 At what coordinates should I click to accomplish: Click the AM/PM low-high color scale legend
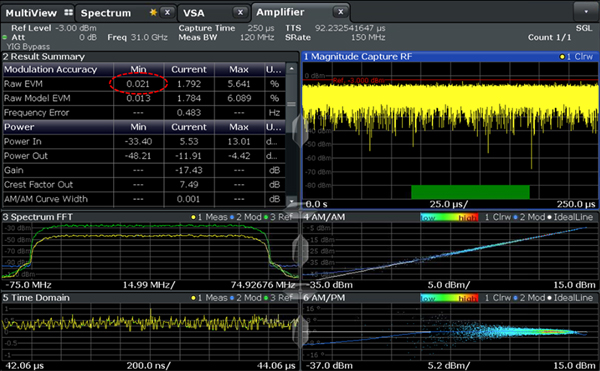449,298
